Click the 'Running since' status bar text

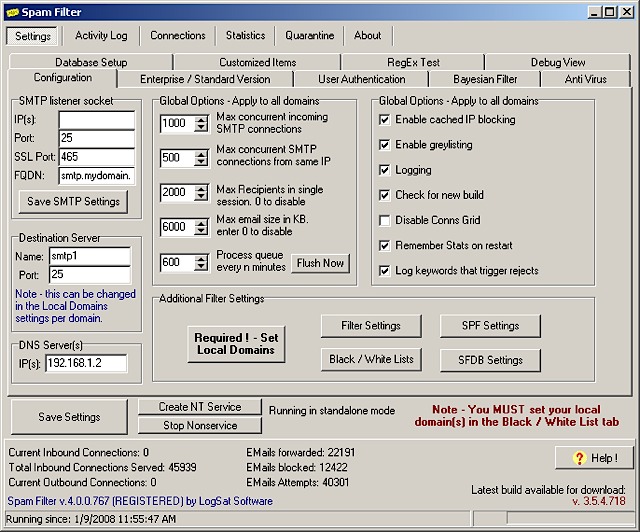(x=91, y=519)
